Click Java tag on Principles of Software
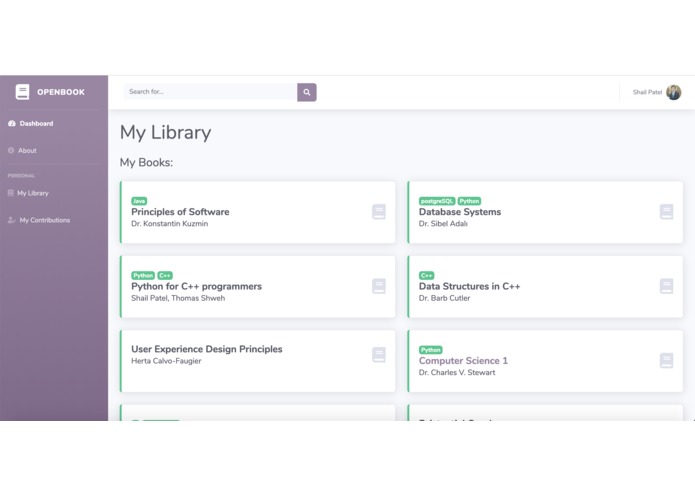The width and height of the screenshot is (695, 494). point(139,201)
